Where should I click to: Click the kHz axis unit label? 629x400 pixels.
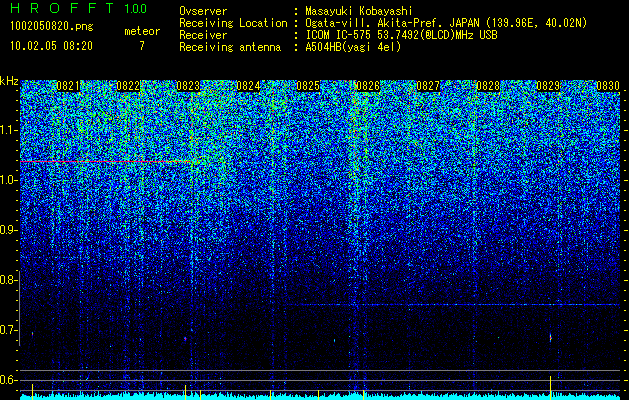[x=9, y=81]
